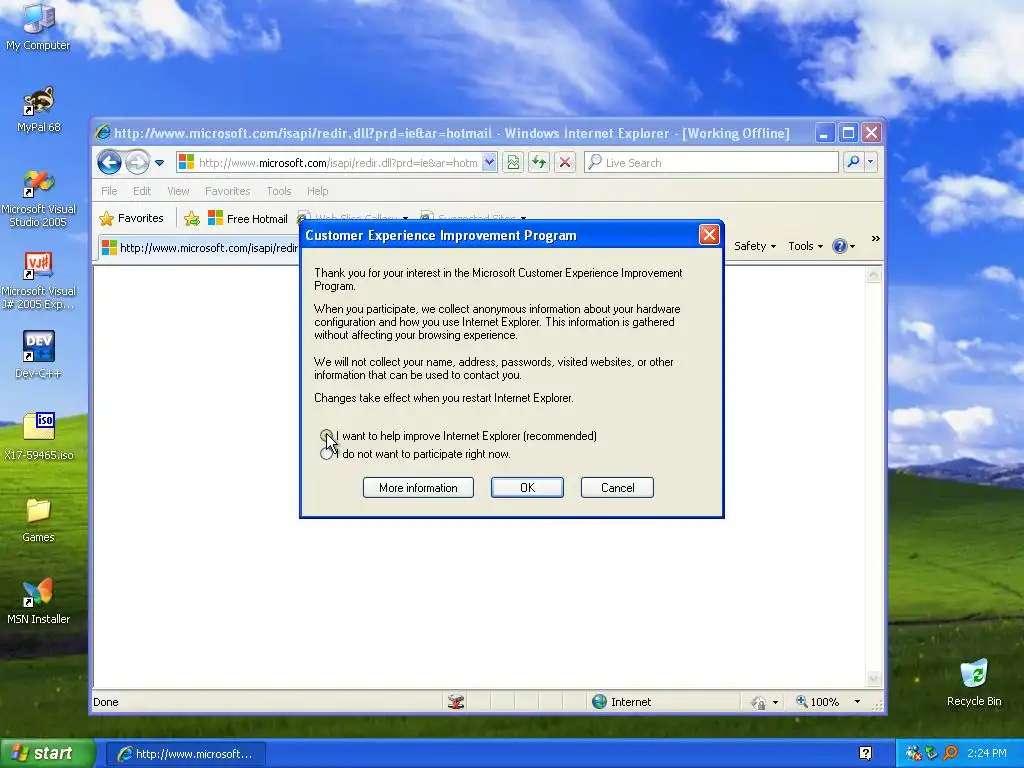The width and height of the screenshot is (1024, 768).
Task: Open the Tools menu in the menu bar
Action: 279,191
